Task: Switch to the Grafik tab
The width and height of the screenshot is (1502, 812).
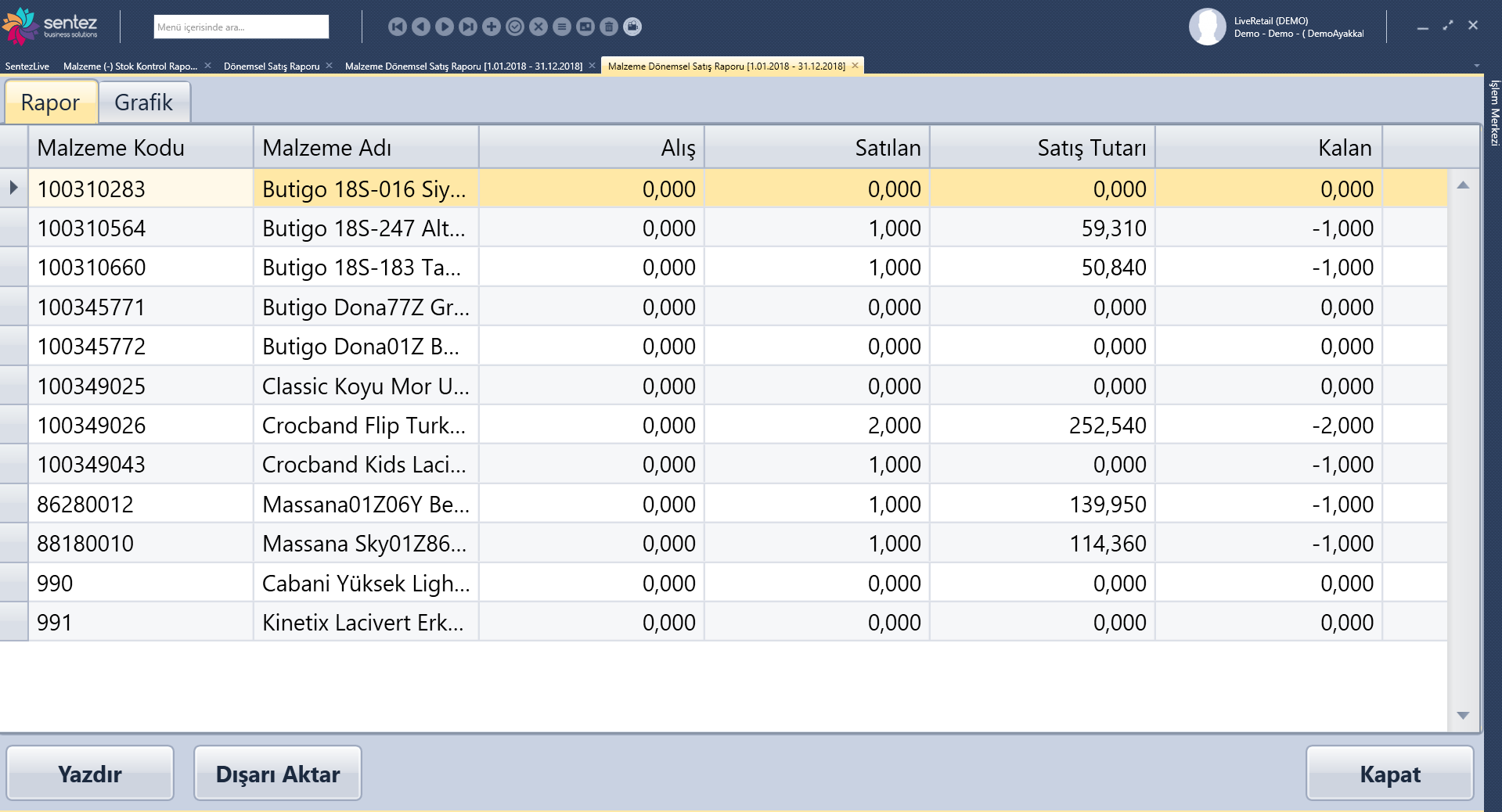Action: [x=144, y=102]
